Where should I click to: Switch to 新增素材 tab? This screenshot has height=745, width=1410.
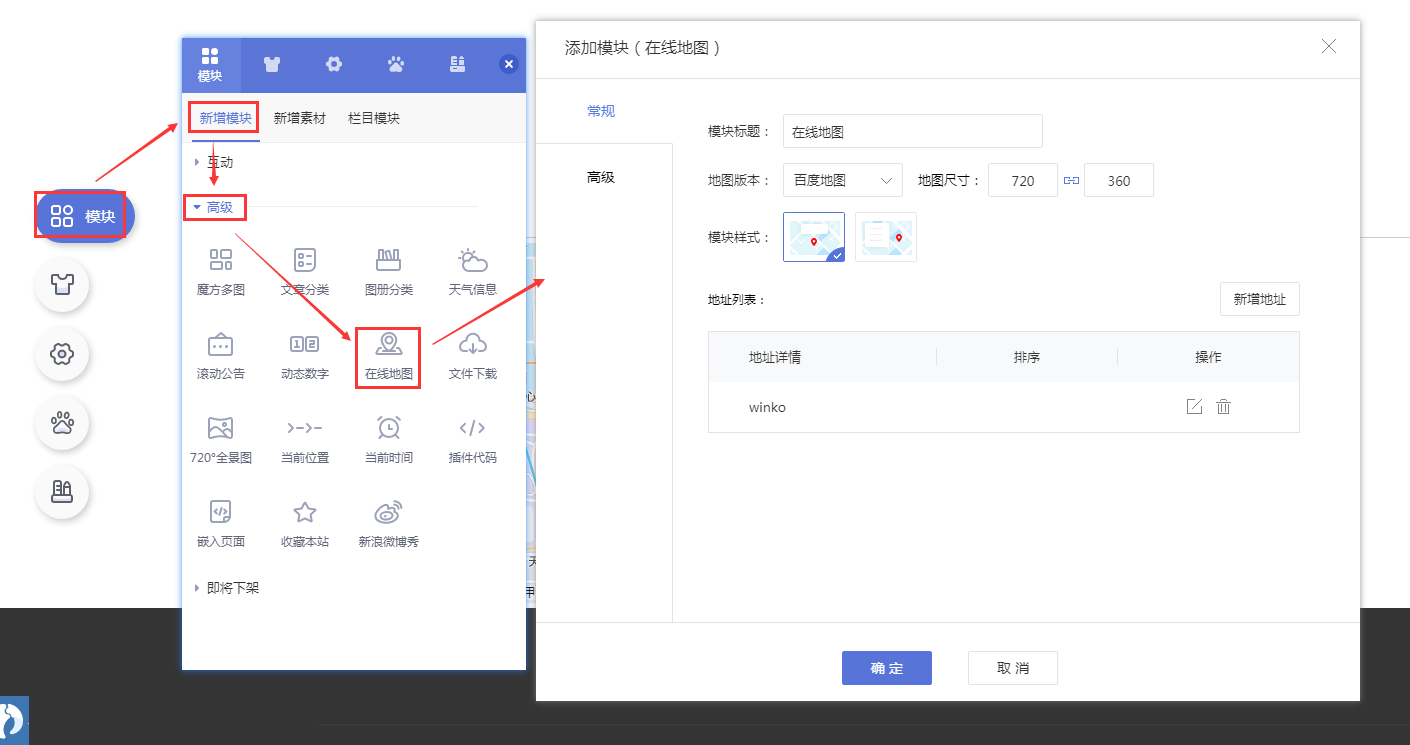[x=300, y=118]
